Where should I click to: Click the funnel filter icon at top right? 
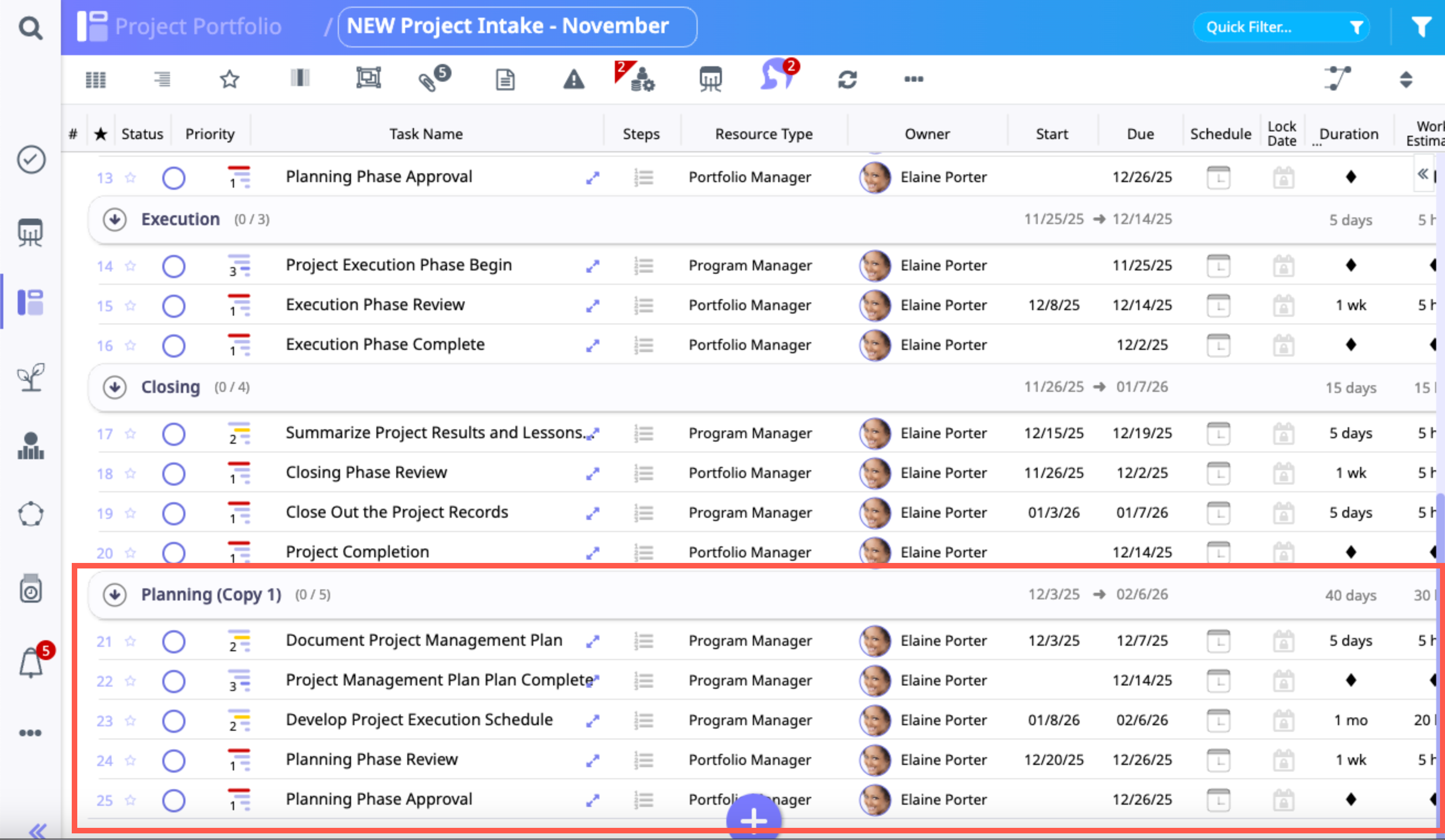point(1420,27)
